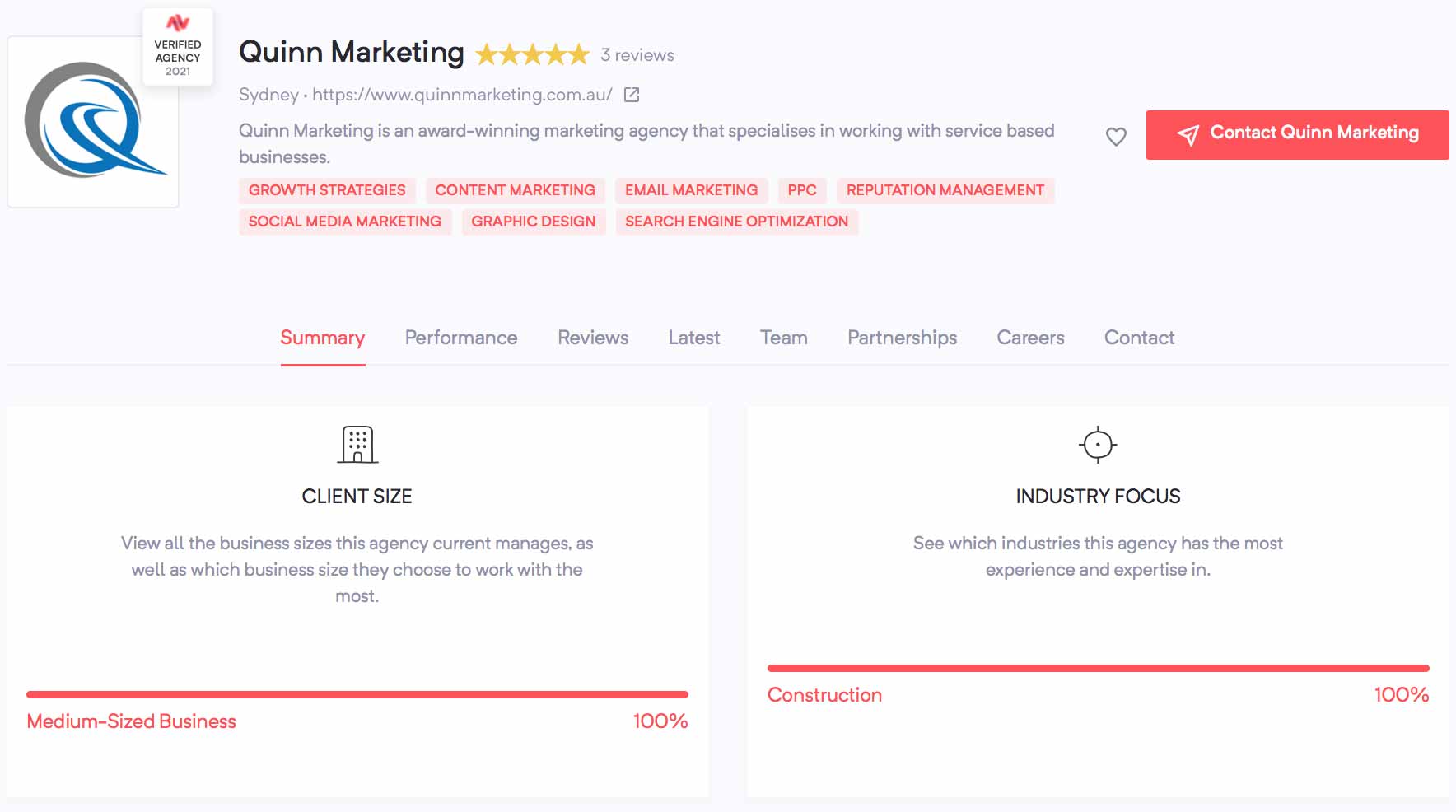Open the Team tab

pyautogui.click(x=784, y=338)
